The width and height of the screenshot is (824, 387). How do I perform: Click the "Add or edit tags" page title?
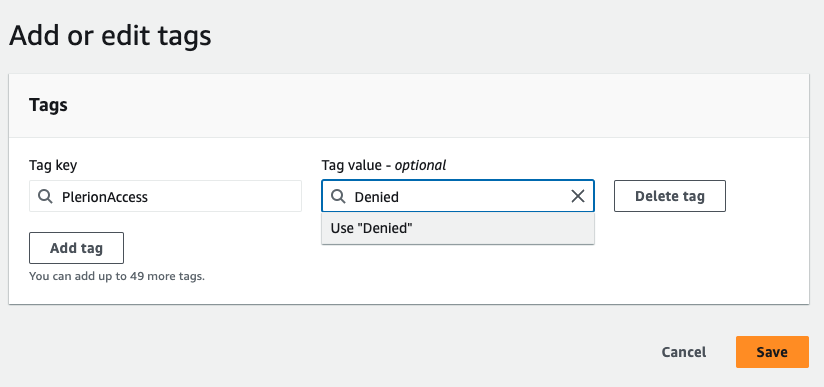[110, 37]
